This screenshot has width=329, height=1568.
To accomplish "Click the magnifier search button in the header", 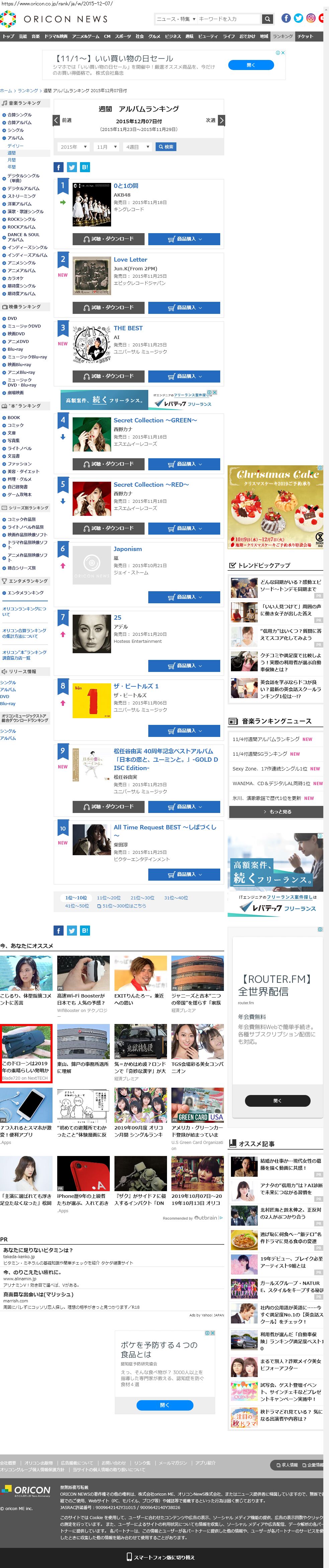I will point(267,19).
